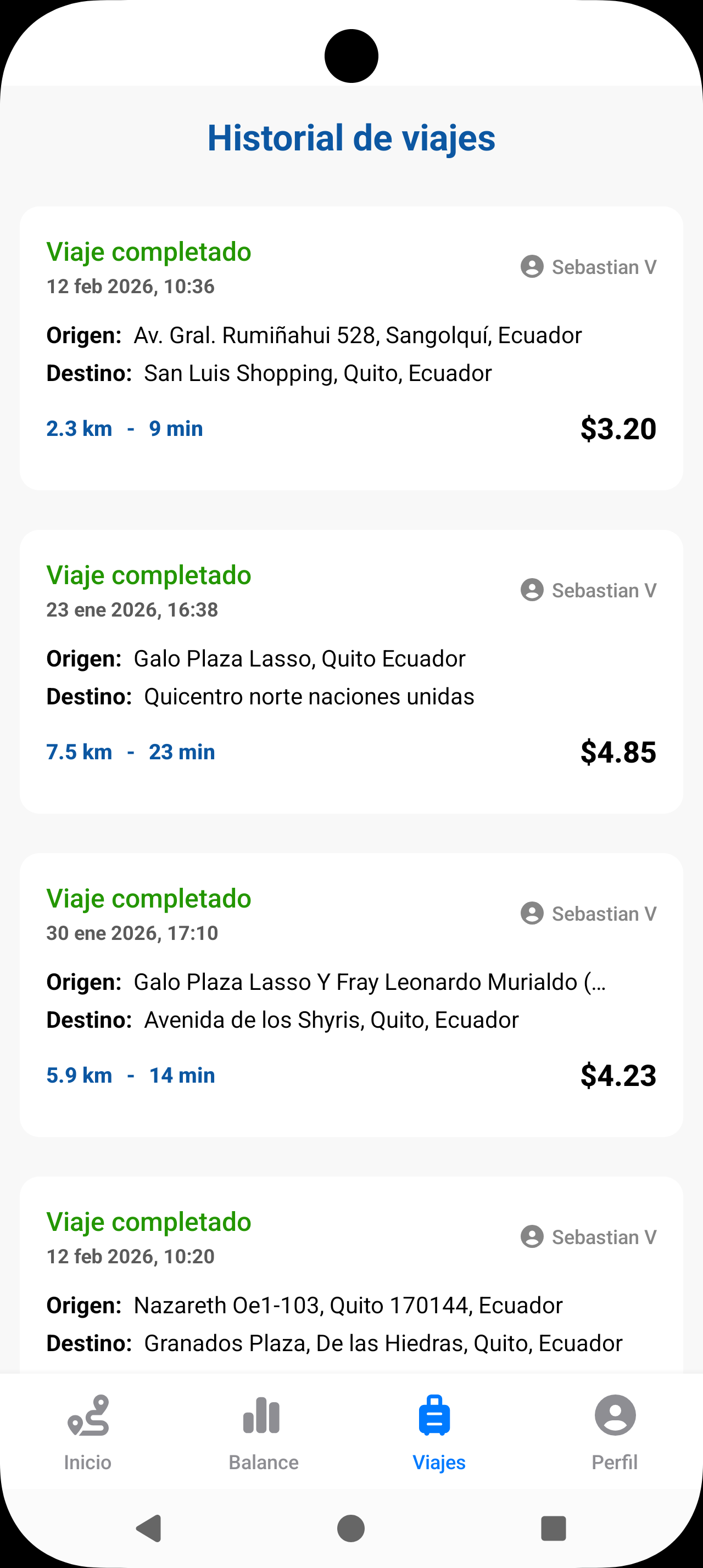Select the Viajes luggage icon

434,1415
